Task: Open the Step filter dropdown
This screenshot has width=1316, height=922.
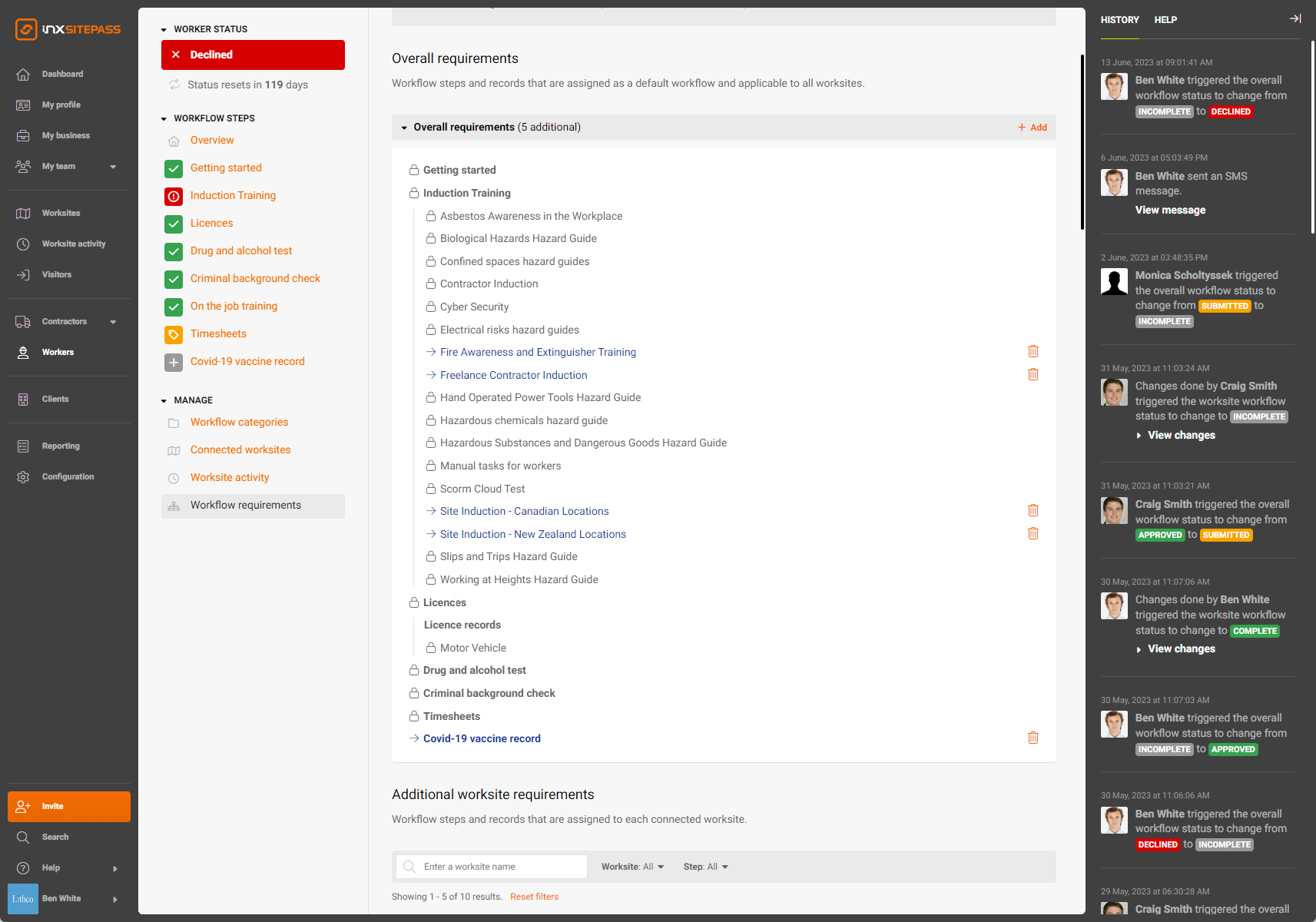Action: pos(705,867)
